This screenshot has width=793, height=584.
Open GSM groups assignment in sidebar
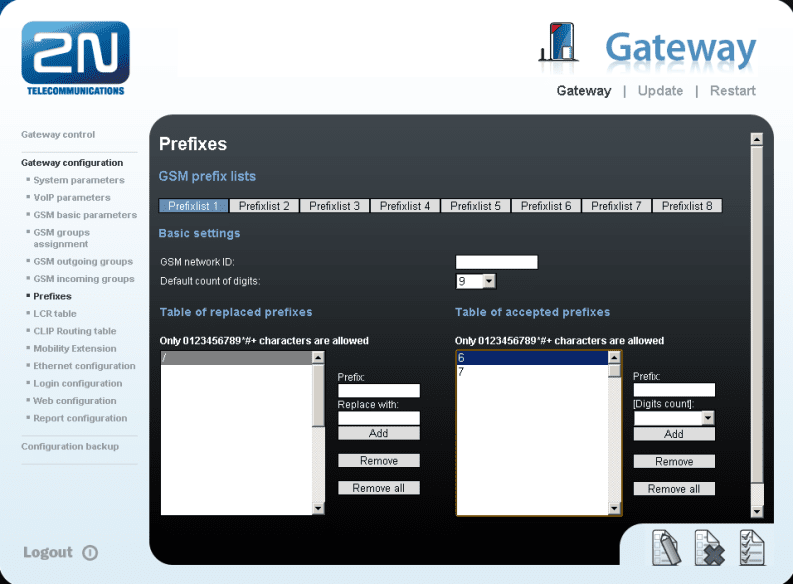tap(61, 238)
